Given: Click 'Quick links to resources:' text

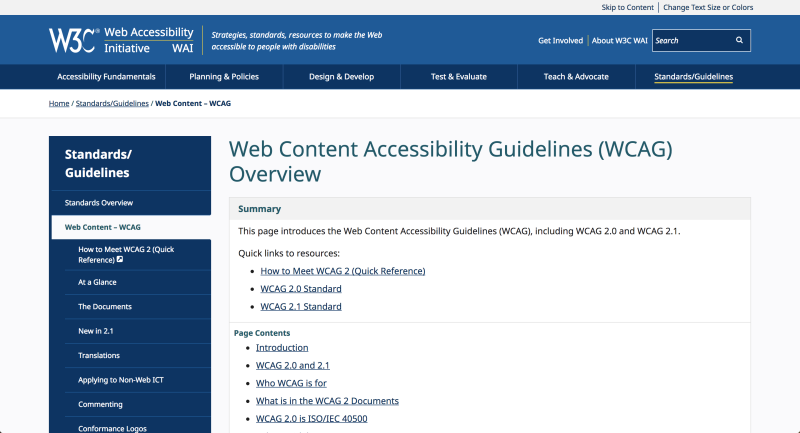Looking at the screenshot, I should (x=288, y=253).
